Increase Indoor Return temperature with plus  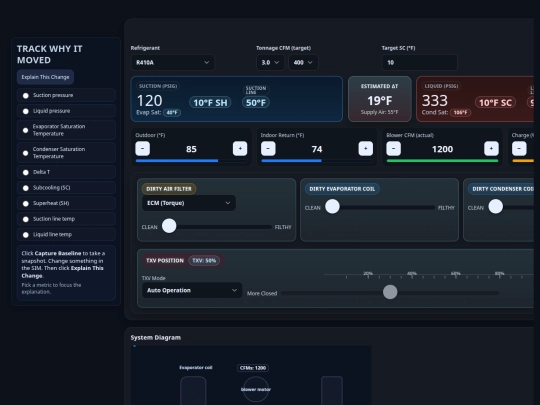click(x=365, y=148)
